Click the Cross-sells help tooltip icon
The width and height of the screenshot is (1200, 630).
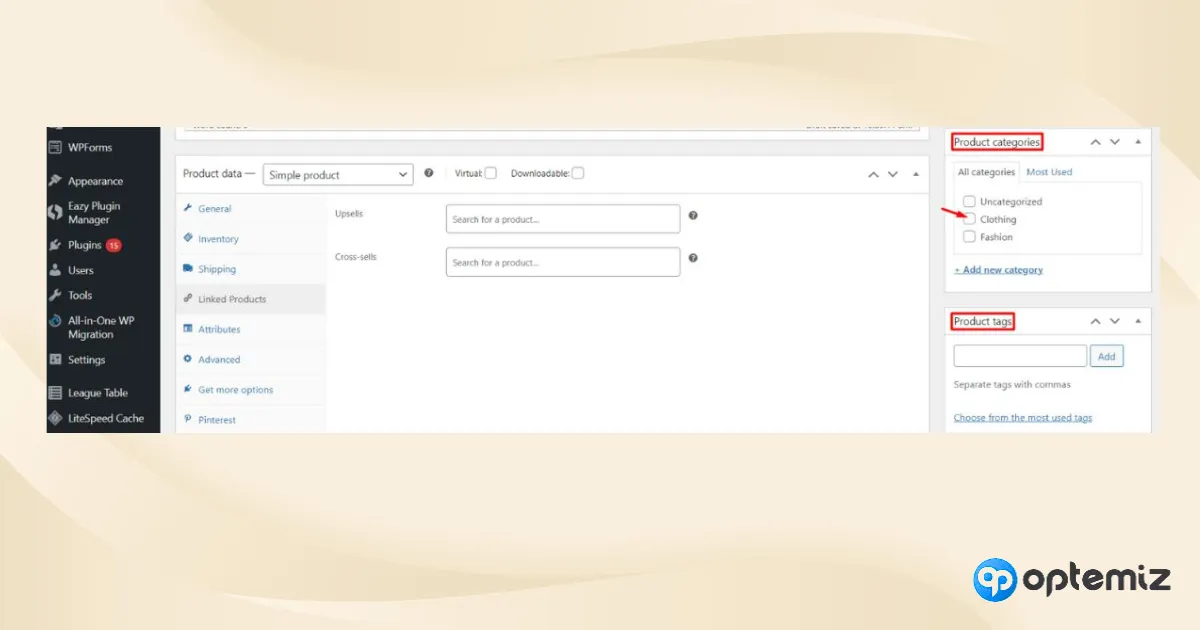point(693,258)
